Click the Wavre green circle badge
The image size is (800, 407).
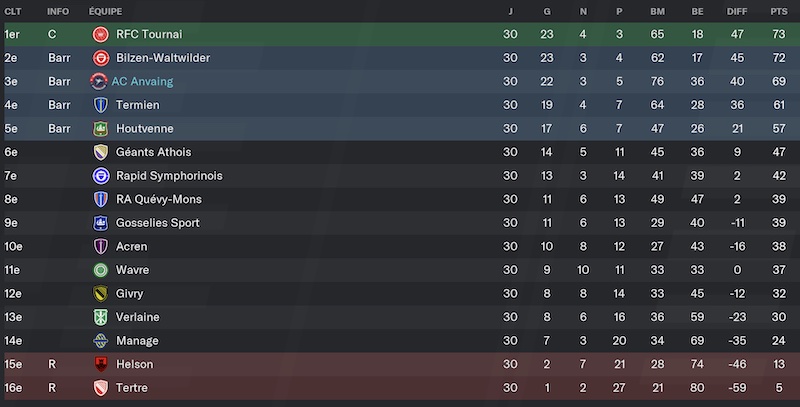point(101,270)
